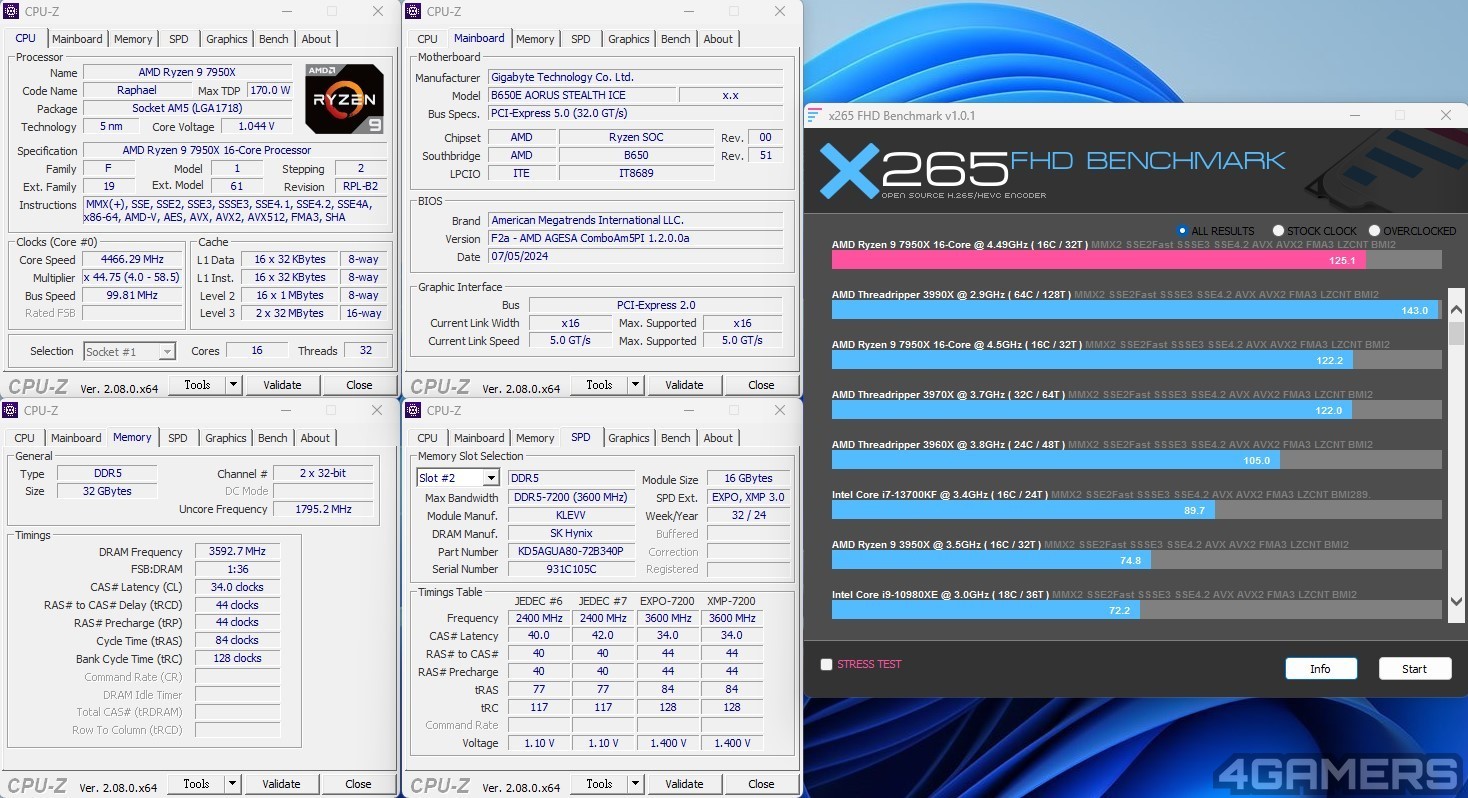This screenshot has width=1468, height=798.
Task: Click the Core Speed 4466.29 MHz field
Action: pyautogui.click(x=133, y=259)
